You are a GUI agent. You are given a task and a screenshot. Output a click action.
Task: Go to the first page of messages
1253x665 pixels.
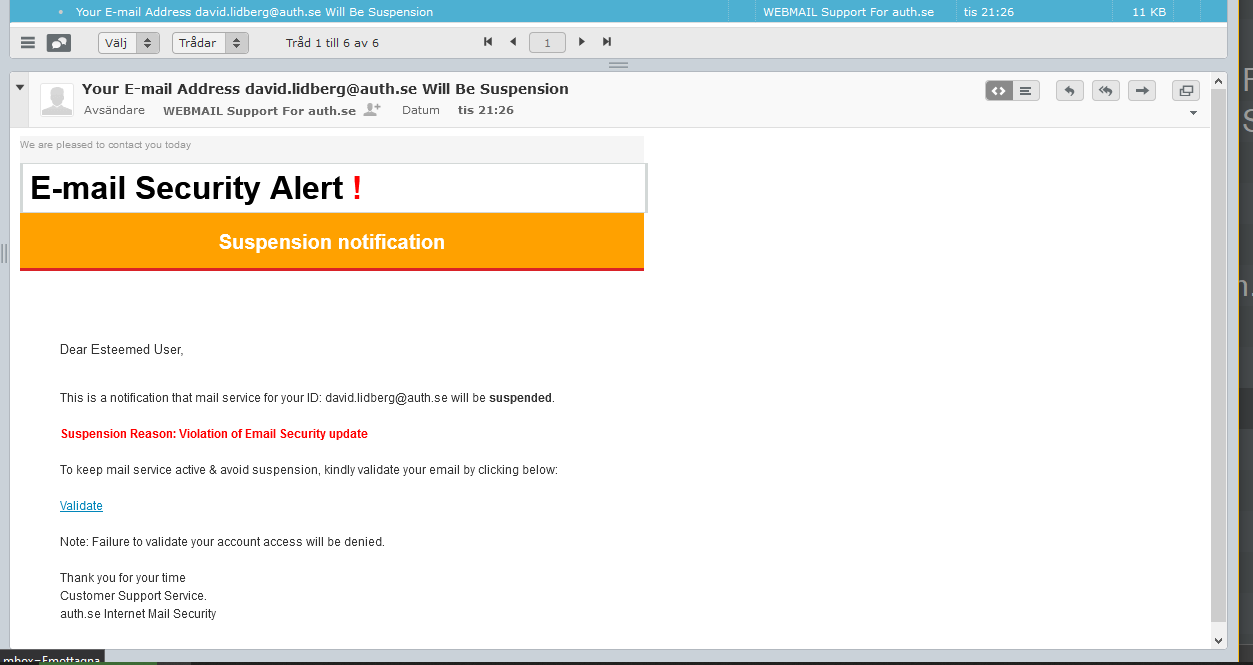coord(488,42)
